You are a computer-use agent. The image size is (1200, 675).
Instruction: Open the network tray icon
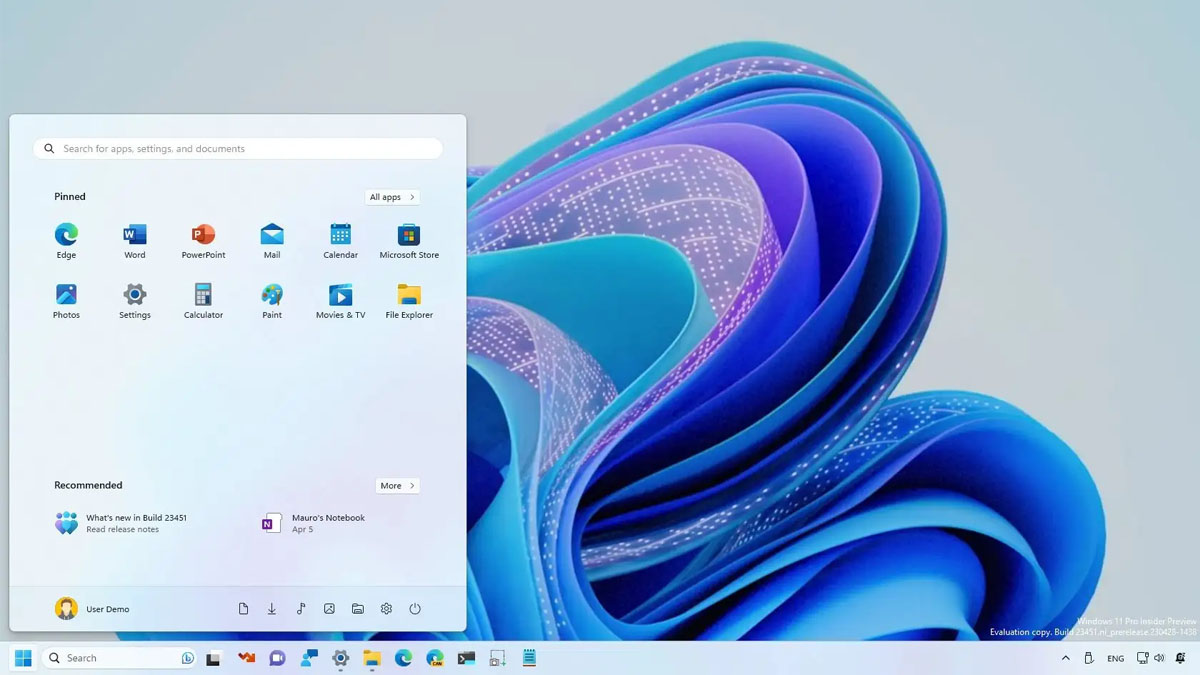click(1142, 658)
